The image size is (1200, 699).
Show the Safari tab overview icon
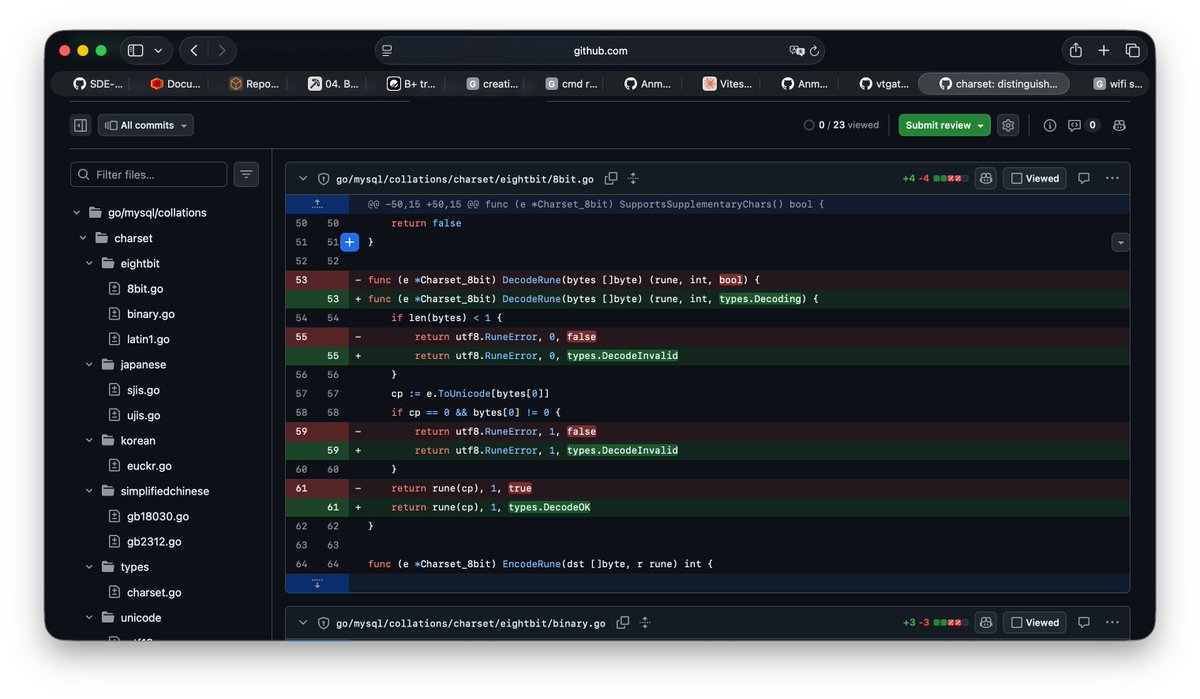(1132, 50)
